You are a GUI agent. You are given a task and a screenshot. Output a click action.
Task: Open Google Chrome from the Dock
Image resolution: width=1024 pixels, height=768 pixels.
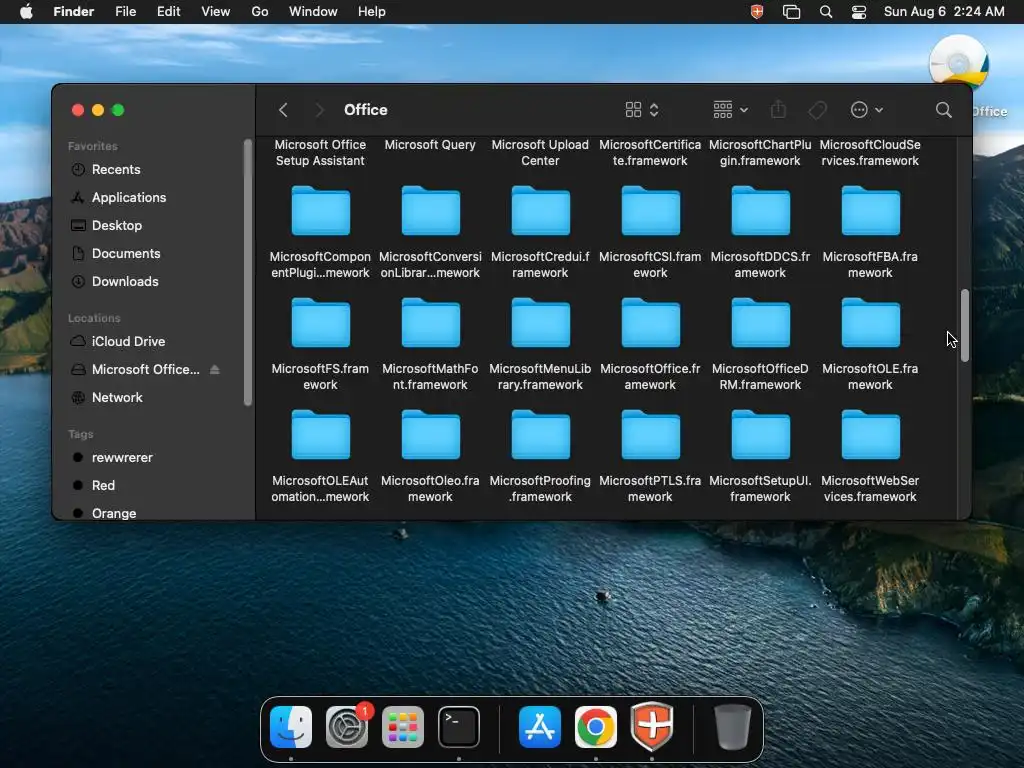point(595,727)
